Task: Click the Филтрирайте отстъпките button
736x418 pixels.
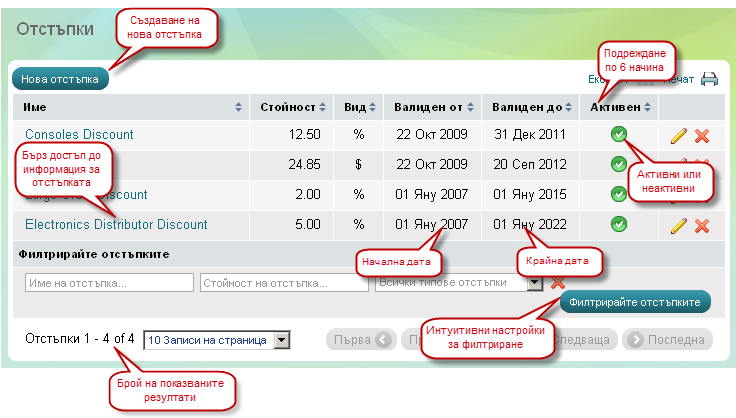Action: click(x=636, y=301)
